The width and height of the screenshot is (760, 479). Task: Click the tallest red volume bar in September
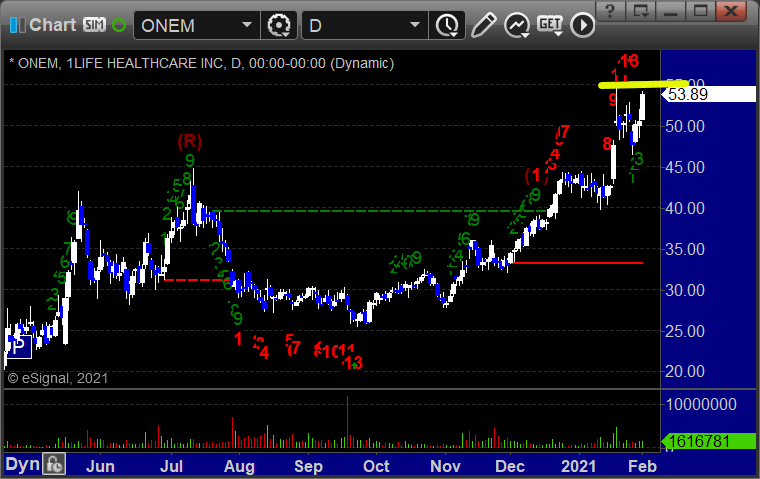(347, 422)
